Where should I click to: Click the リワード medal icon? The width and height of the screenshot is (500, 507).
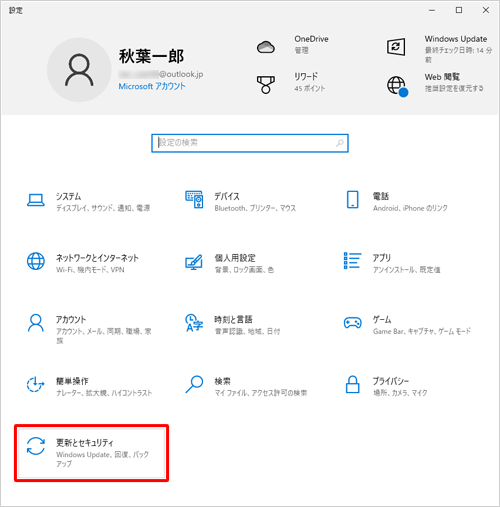pos(266,85)
